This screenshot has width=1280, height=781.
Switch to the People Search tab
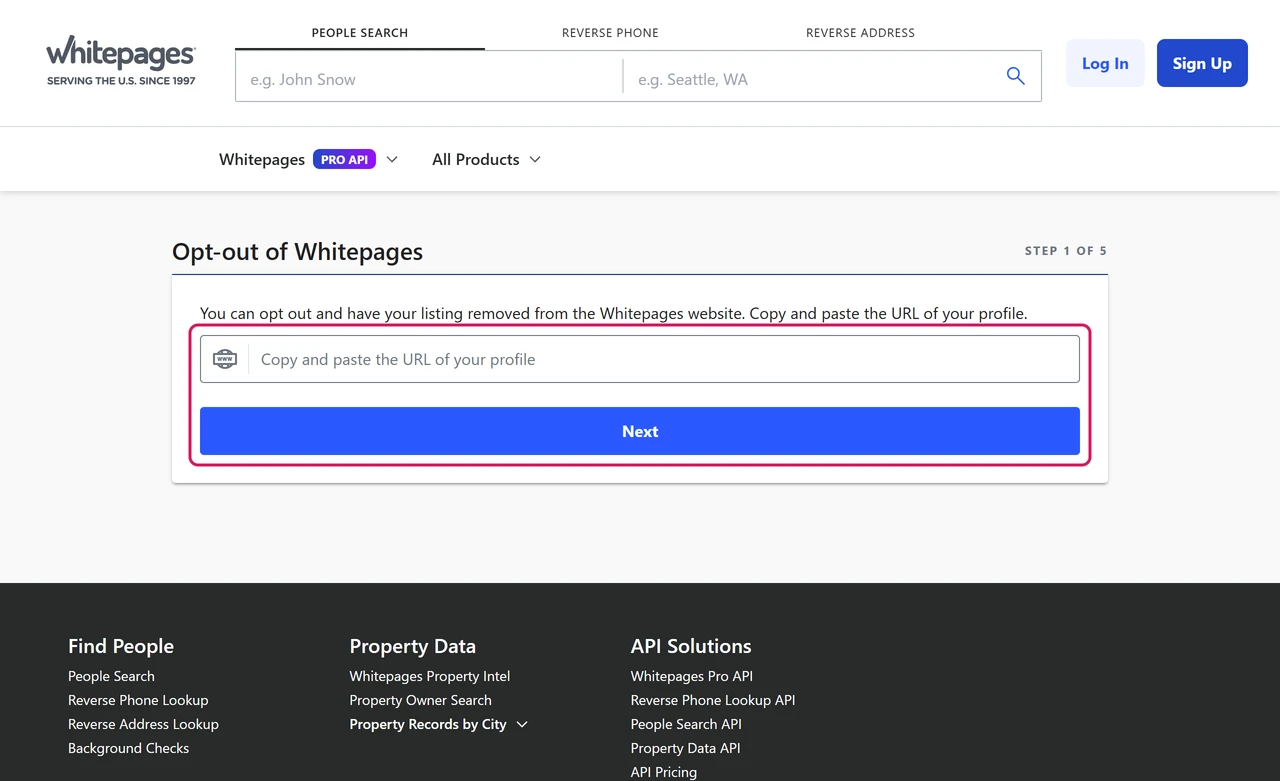coord(360,33)
